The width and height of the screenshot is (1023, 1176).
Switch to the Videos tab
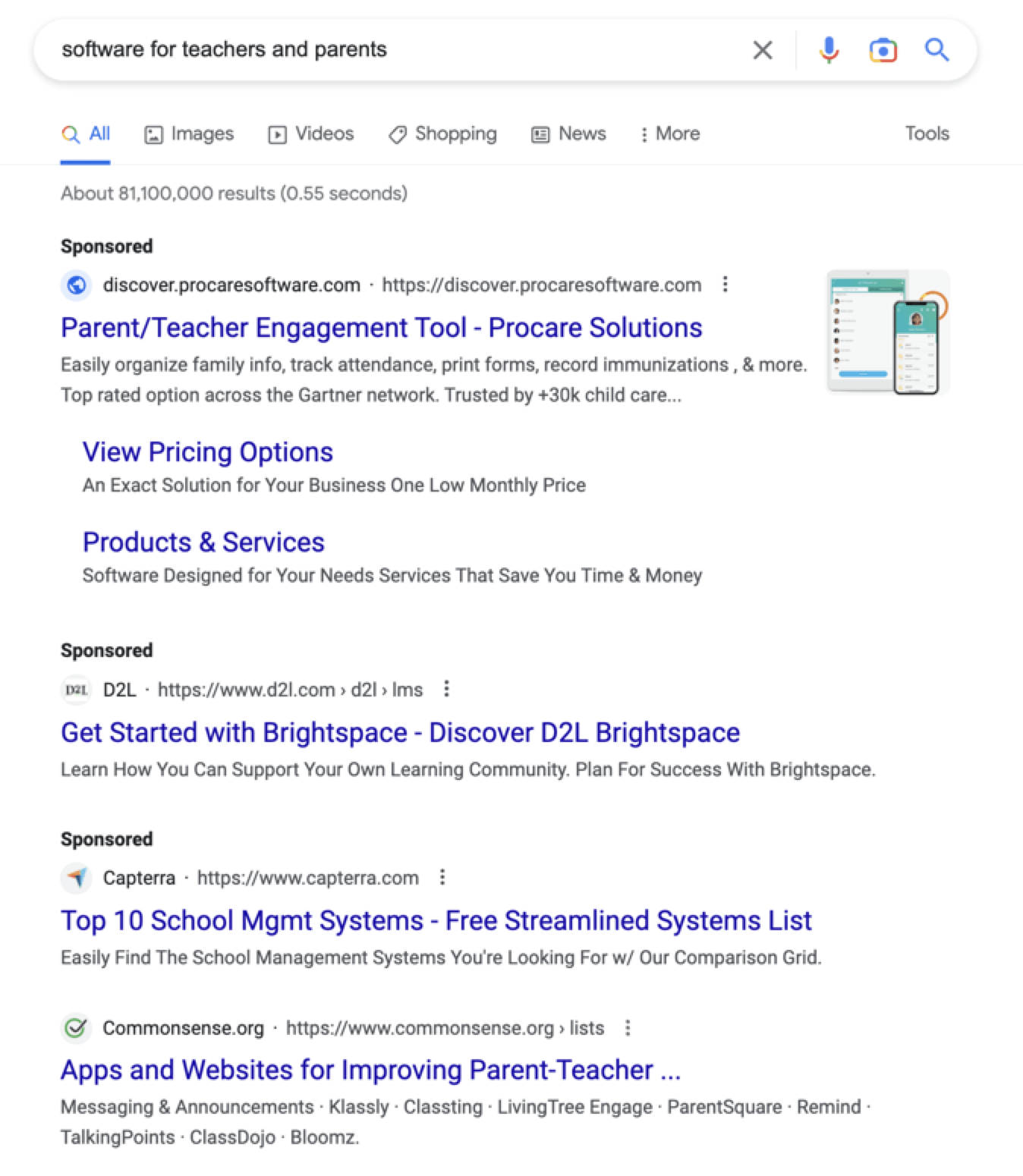(x=310, y=134)
